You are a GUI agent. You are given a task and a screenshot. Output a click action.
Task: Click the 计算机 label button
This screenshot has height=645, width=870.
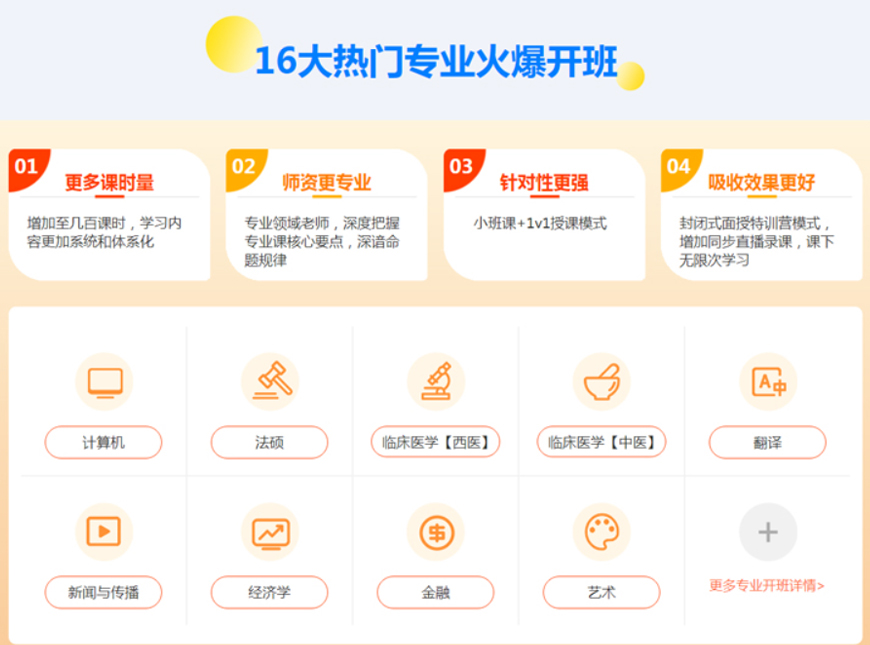(103, 442)
